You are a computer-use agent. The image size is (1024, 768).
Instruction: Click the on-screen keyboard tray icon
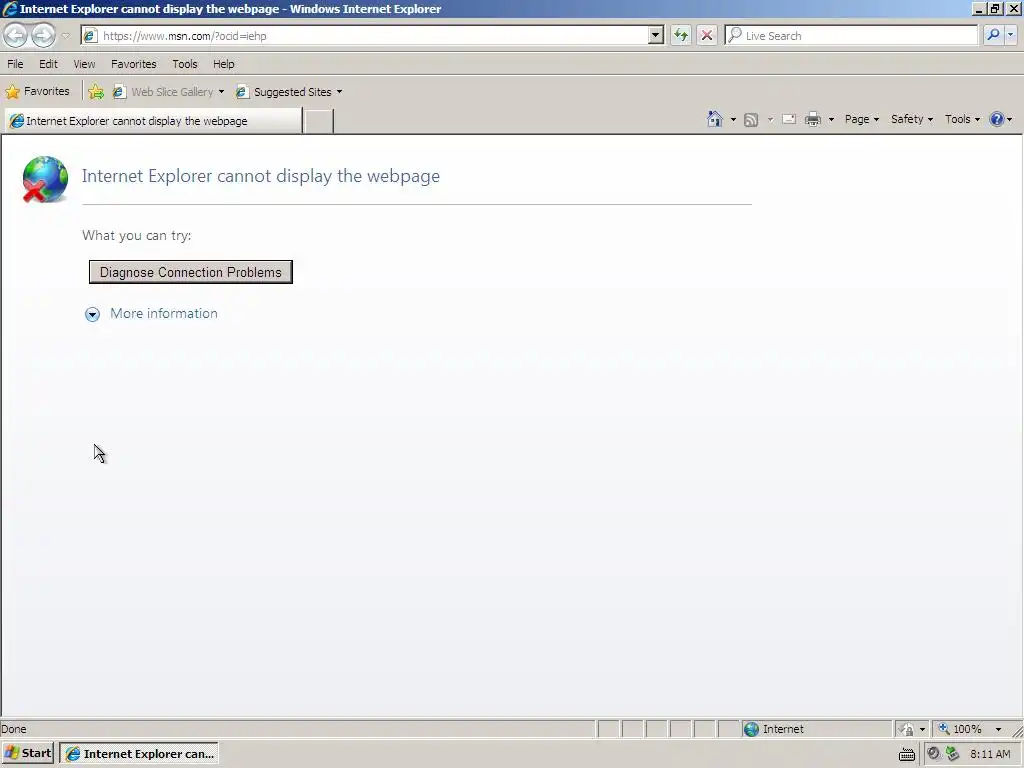906,754
